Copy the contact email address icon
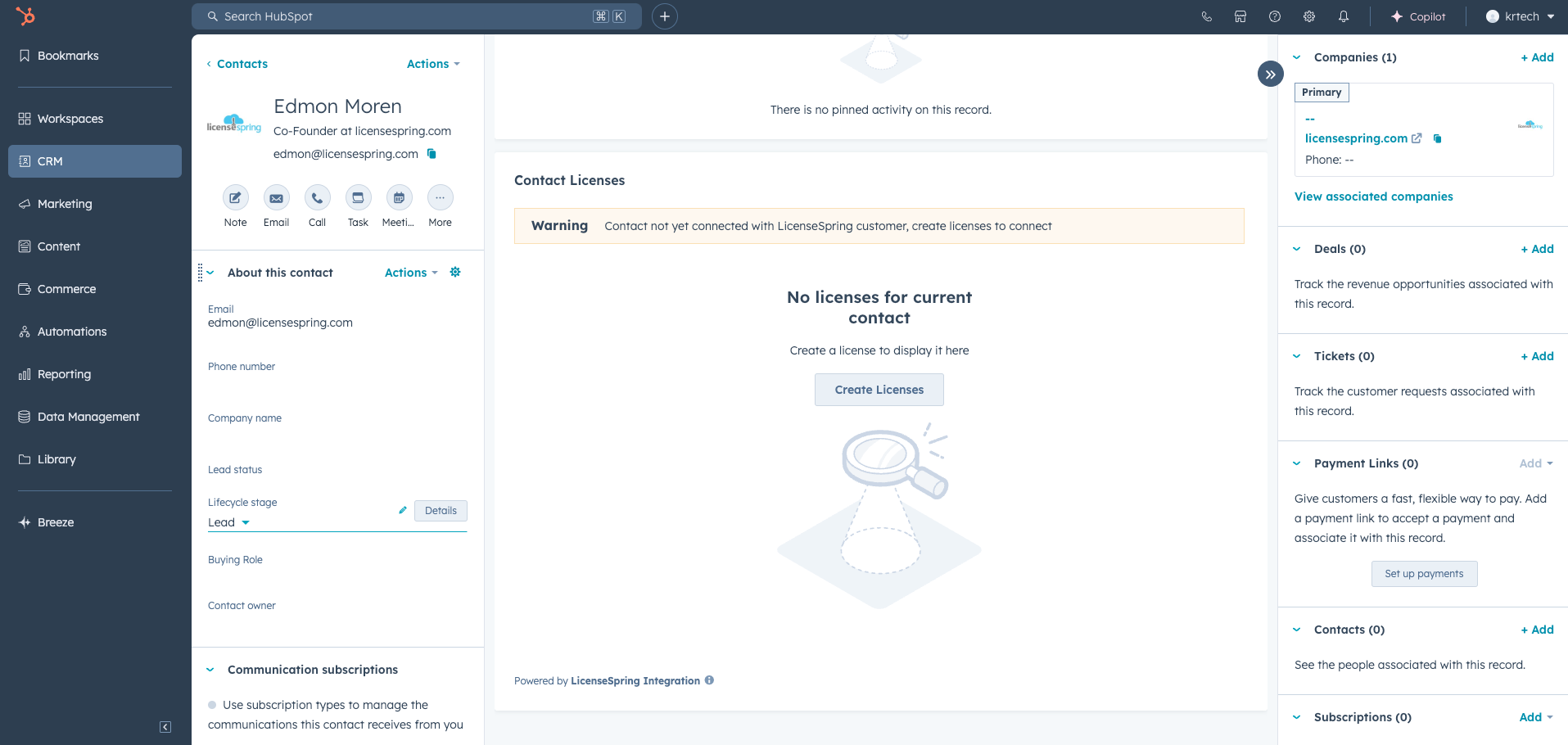The height and width of the screenshot is (745, 1568). click(432, 154)
